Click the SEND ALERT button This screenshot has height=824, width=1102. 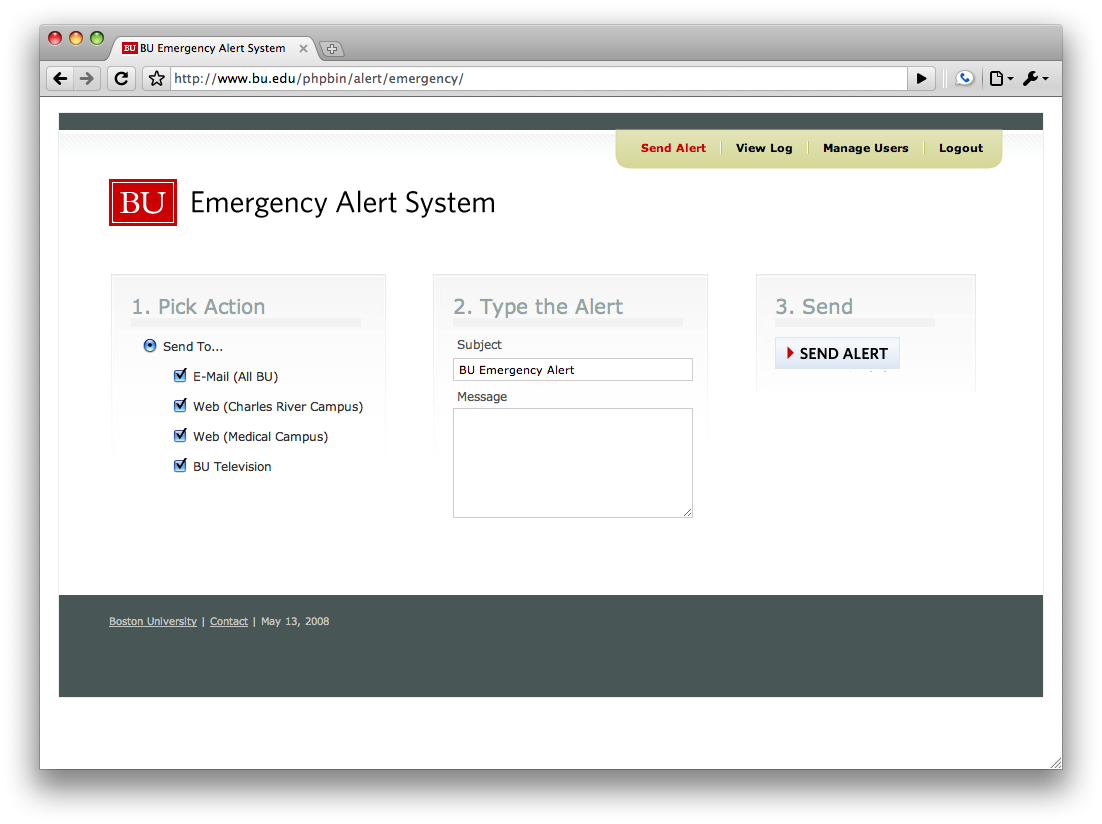837,353
